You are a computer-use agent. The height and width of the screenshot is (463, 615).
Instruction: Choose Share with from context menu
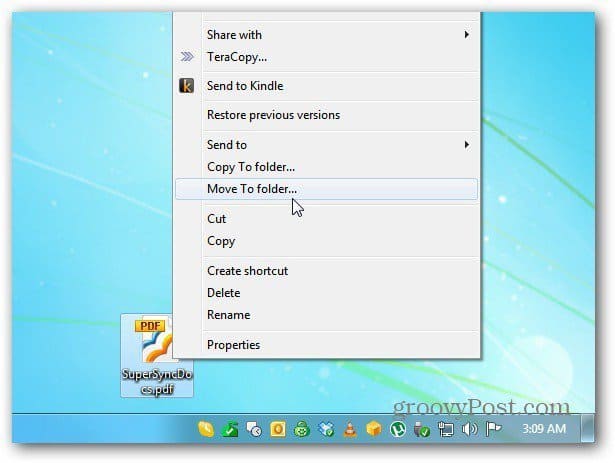point(326,35)
